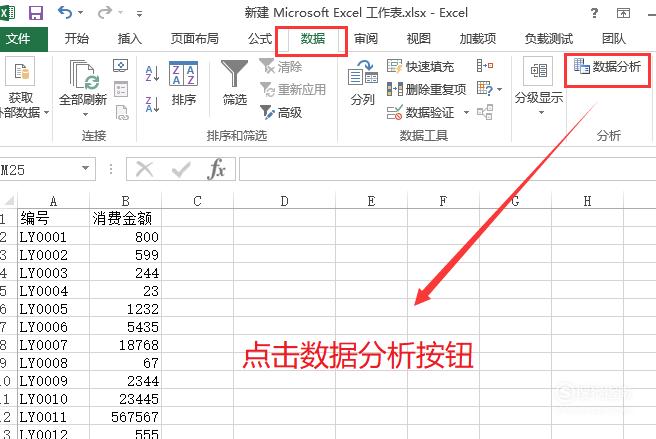Viewport: 656px width, 439px height.
Task: Click the Consolidate icon in 数据工具 group
Action: coord(485,66)
